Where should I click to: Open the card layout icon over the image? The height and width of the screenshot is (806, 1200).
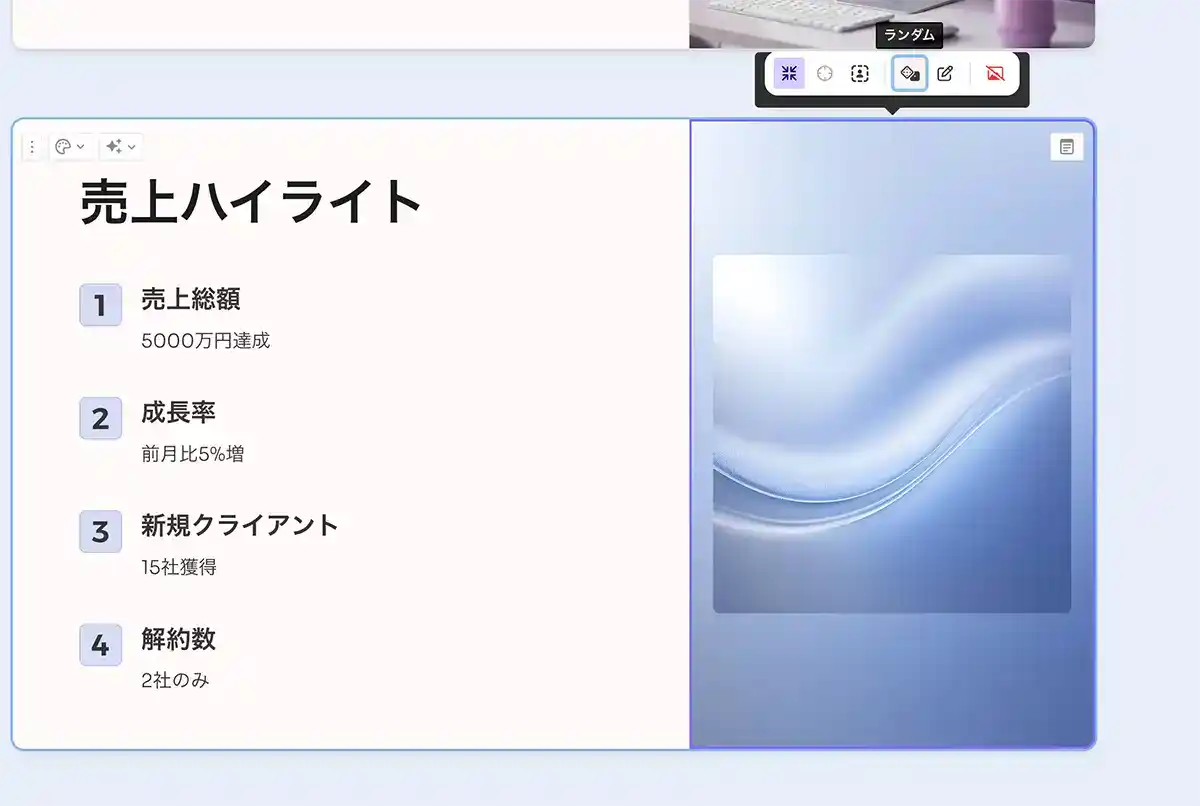pyautogui.click(x=1067, y=147)
